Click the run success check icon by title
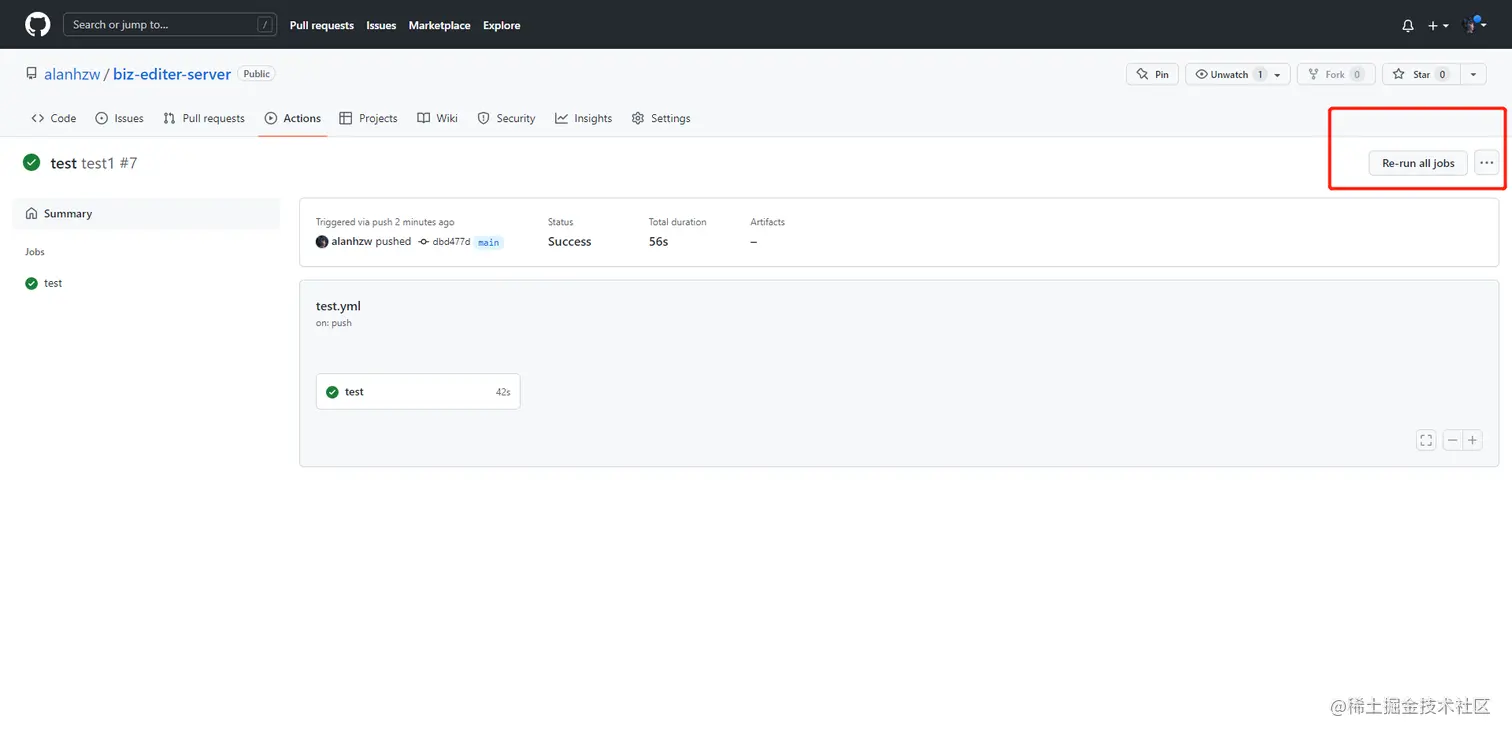Viewport: 1512px width, 738px height. [x=32, y=162]
